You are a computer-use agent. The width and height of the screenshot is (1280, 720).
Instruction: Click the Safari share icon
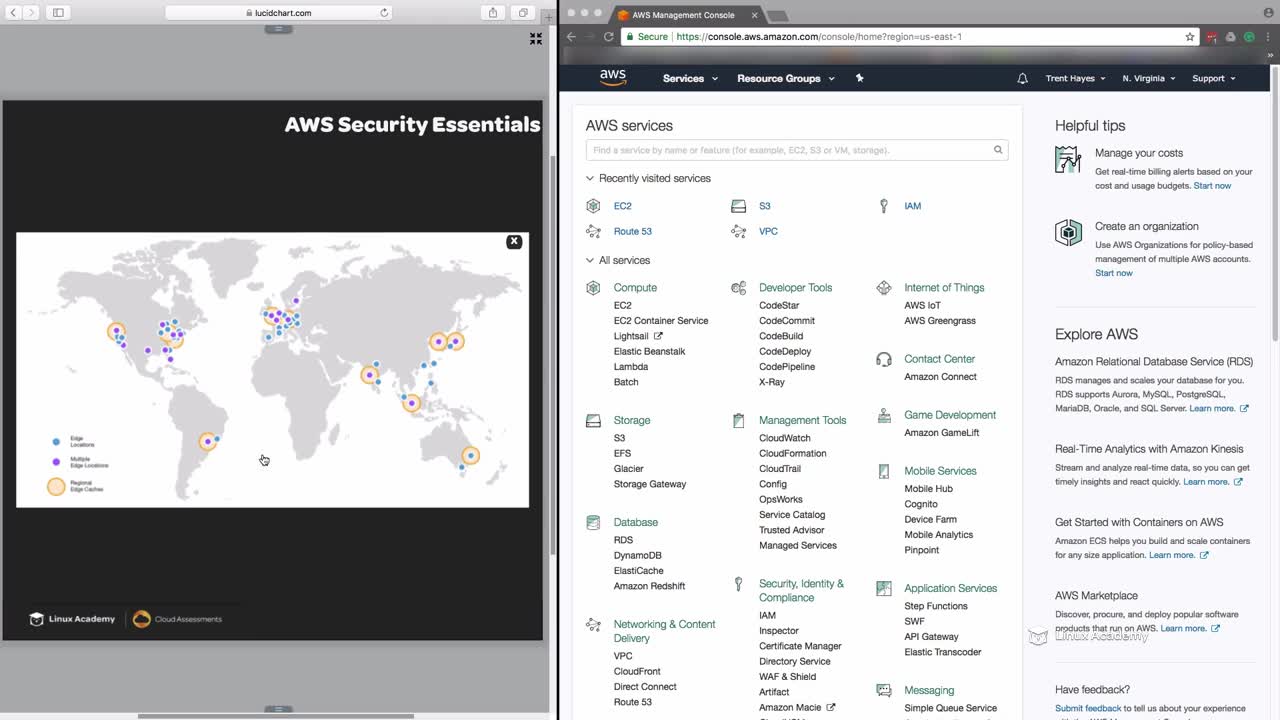click(x=493, y=13)
